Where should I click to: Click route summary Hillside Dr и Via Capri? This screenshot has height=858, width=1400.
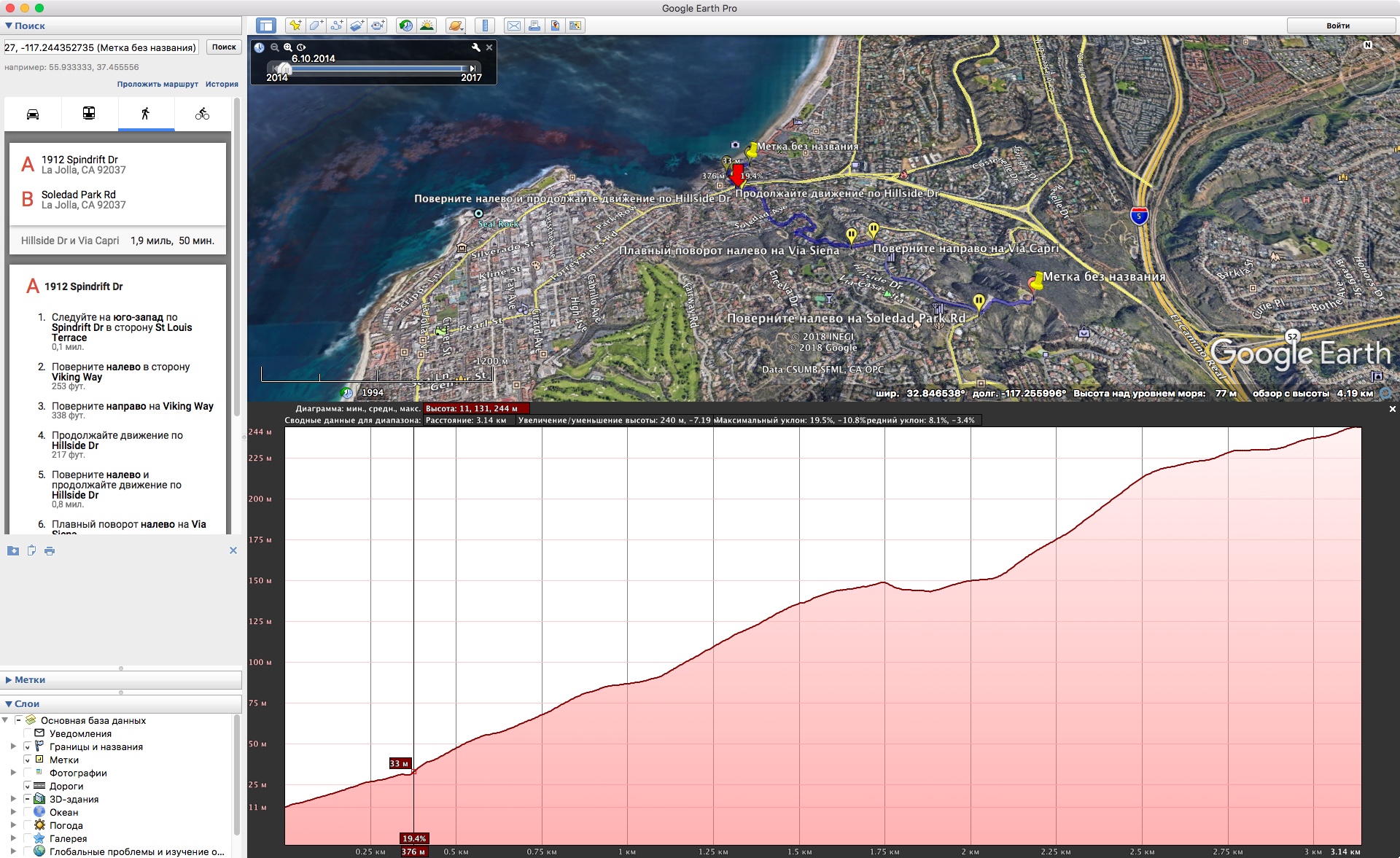(x=118, y=241)
